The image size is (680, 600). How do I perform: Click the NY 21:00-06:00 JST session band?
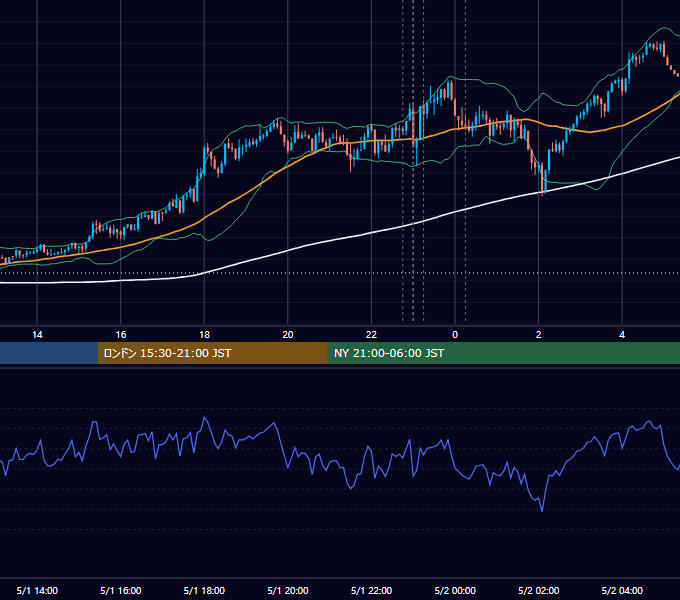coord(503,353)
